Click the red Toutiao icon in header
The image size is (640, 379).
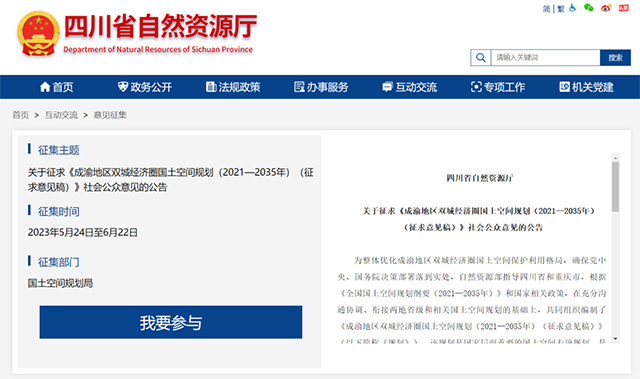coord(624,8)
